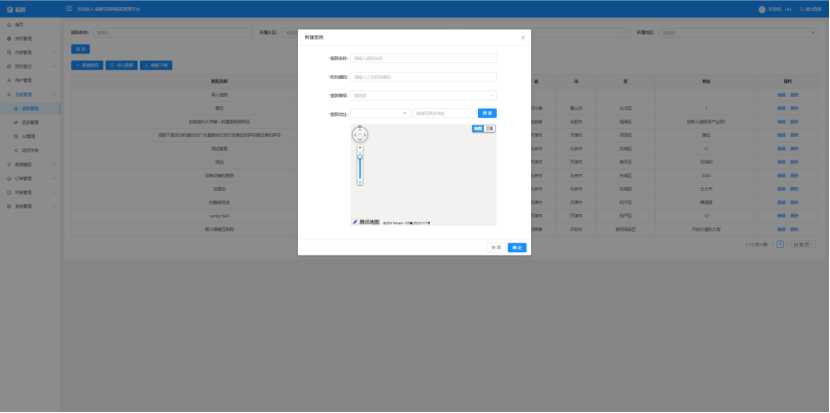This screenshot has height=413, width=830.
Task: Switch map to satellite view
Action: click(x=489, y=129)
